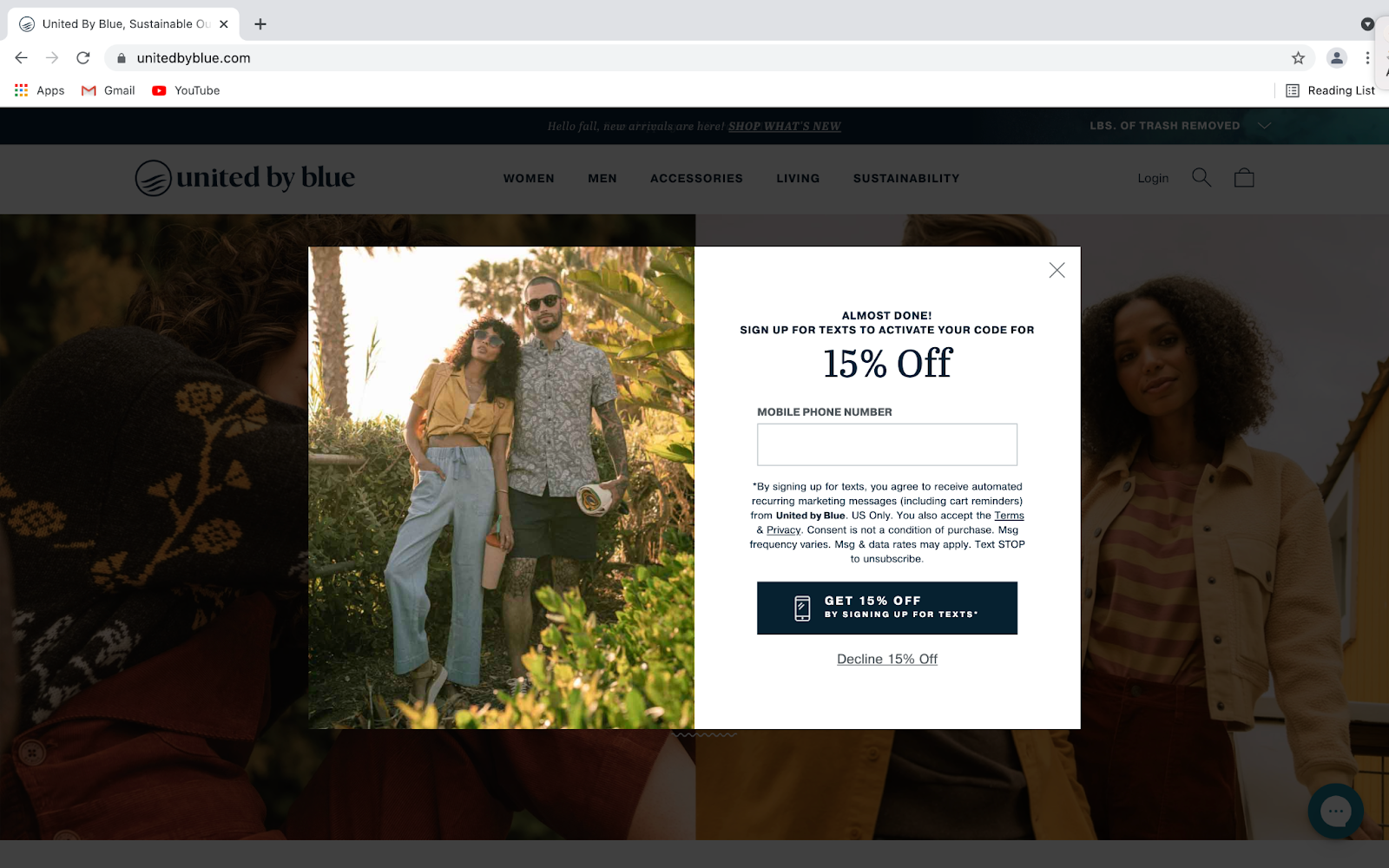This screenshot has width=1389, height=868.
Task: Open the shopping bag icon
Action: tap(1244, 178)
